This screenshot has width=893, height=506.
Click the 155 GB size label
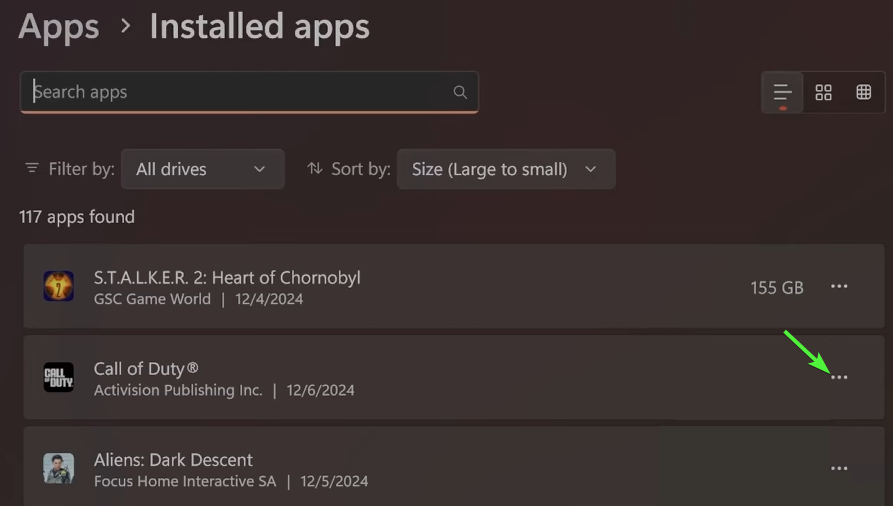777,288
